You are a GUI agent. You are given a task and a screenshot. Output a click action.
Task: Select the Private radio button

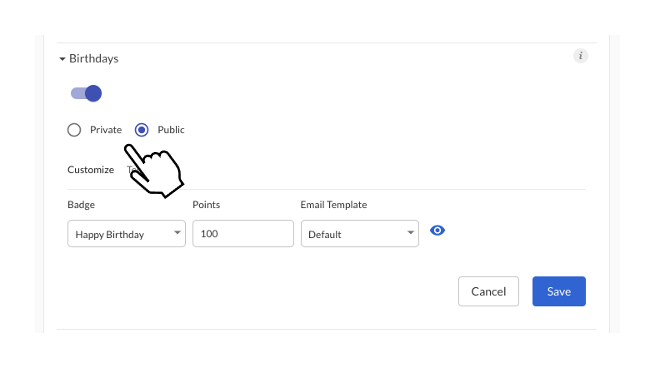(x=74, y=129)
